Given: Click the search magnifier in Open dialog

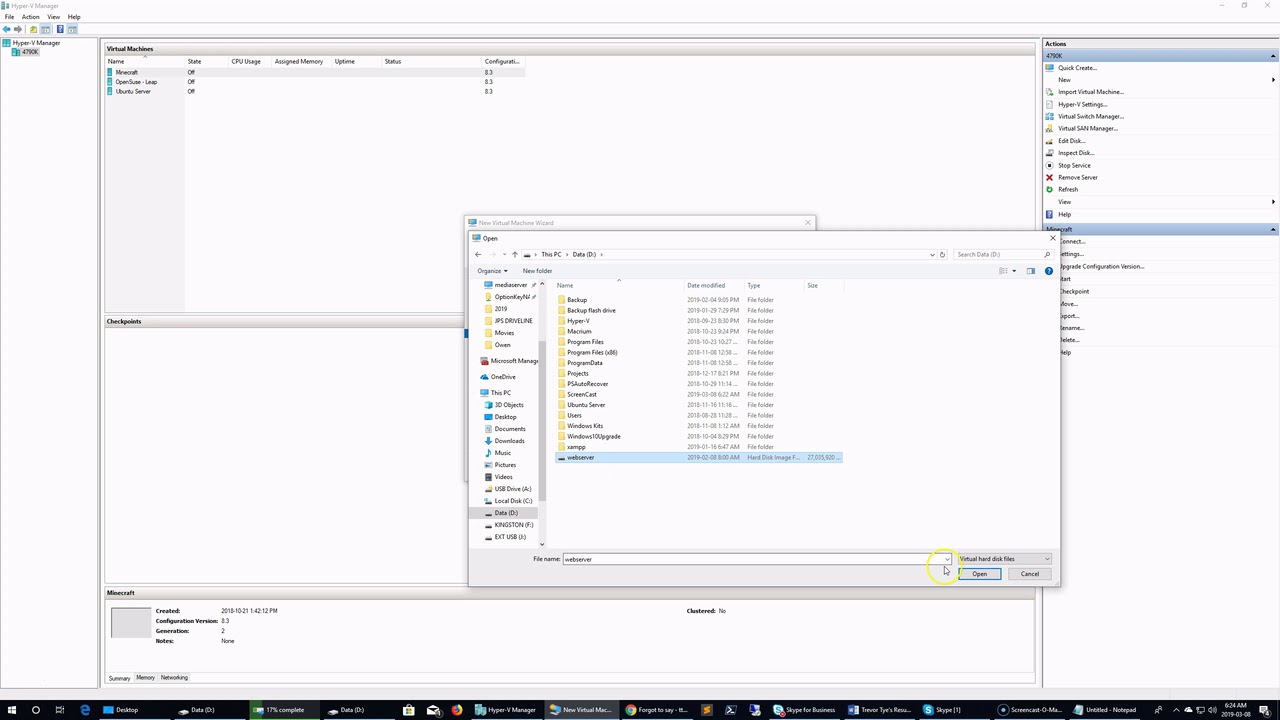Looking at the screenshot, I should pos(1047,254).
